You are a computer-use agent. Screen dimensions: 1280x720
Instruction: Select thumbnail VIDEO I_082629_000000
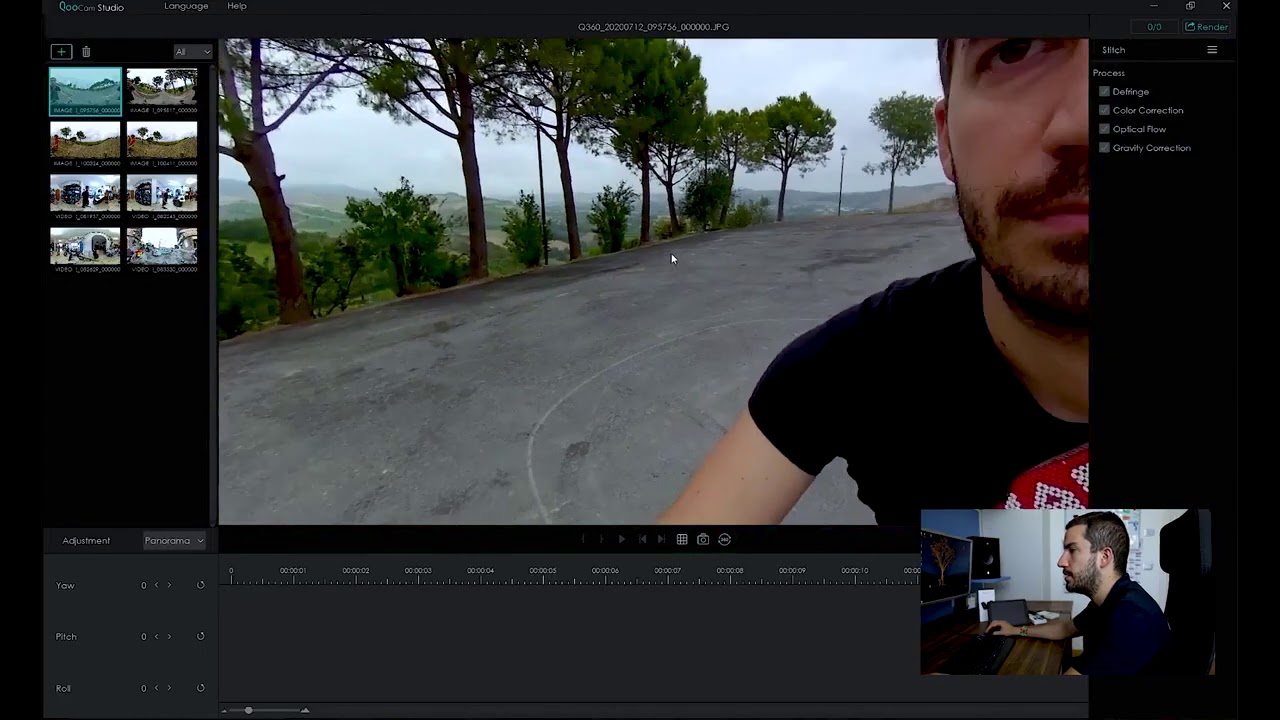85,250
